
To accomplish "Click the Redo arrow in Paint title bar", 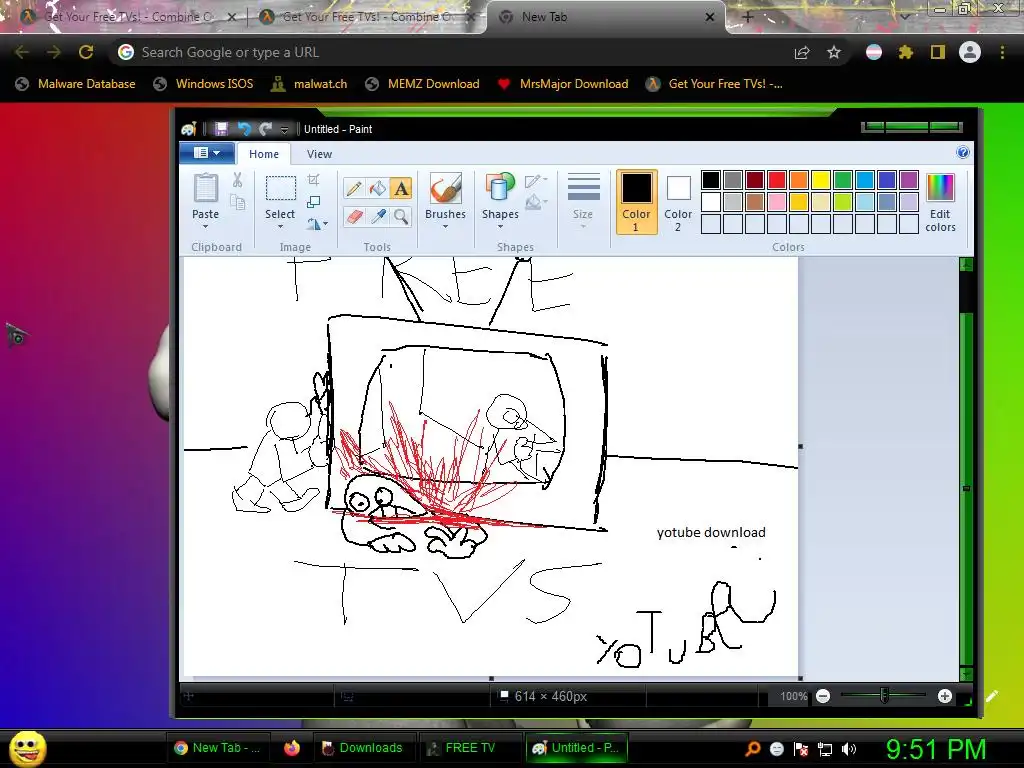I will pos(265,129).
